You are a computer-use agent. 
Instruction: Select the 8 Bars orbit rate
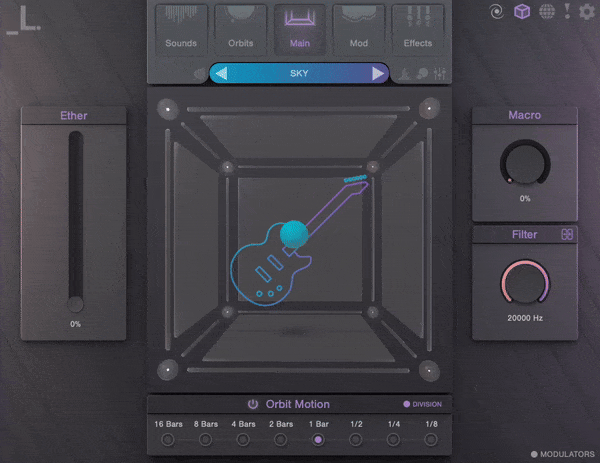[x=205, y=440]
